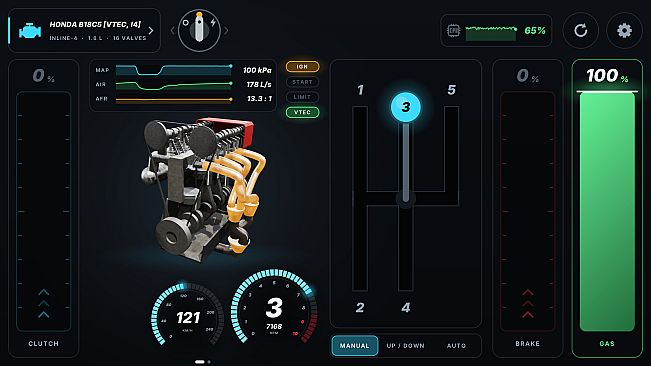The width and height of the screenshot is (651, 366).
Task: Click the clutch pedal slider track
Action: [x=44, y=211]
